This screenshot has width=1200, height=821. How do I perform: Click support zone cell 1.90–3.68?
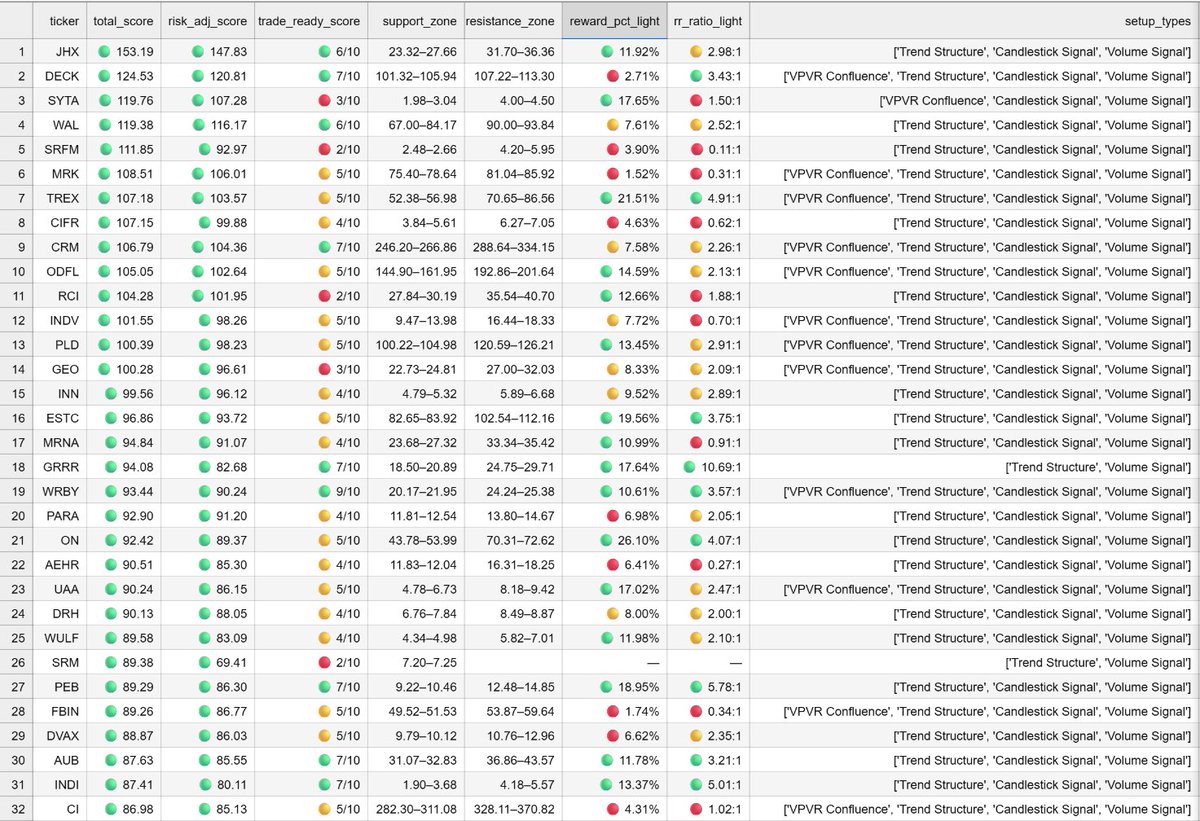tap(415, 784)
